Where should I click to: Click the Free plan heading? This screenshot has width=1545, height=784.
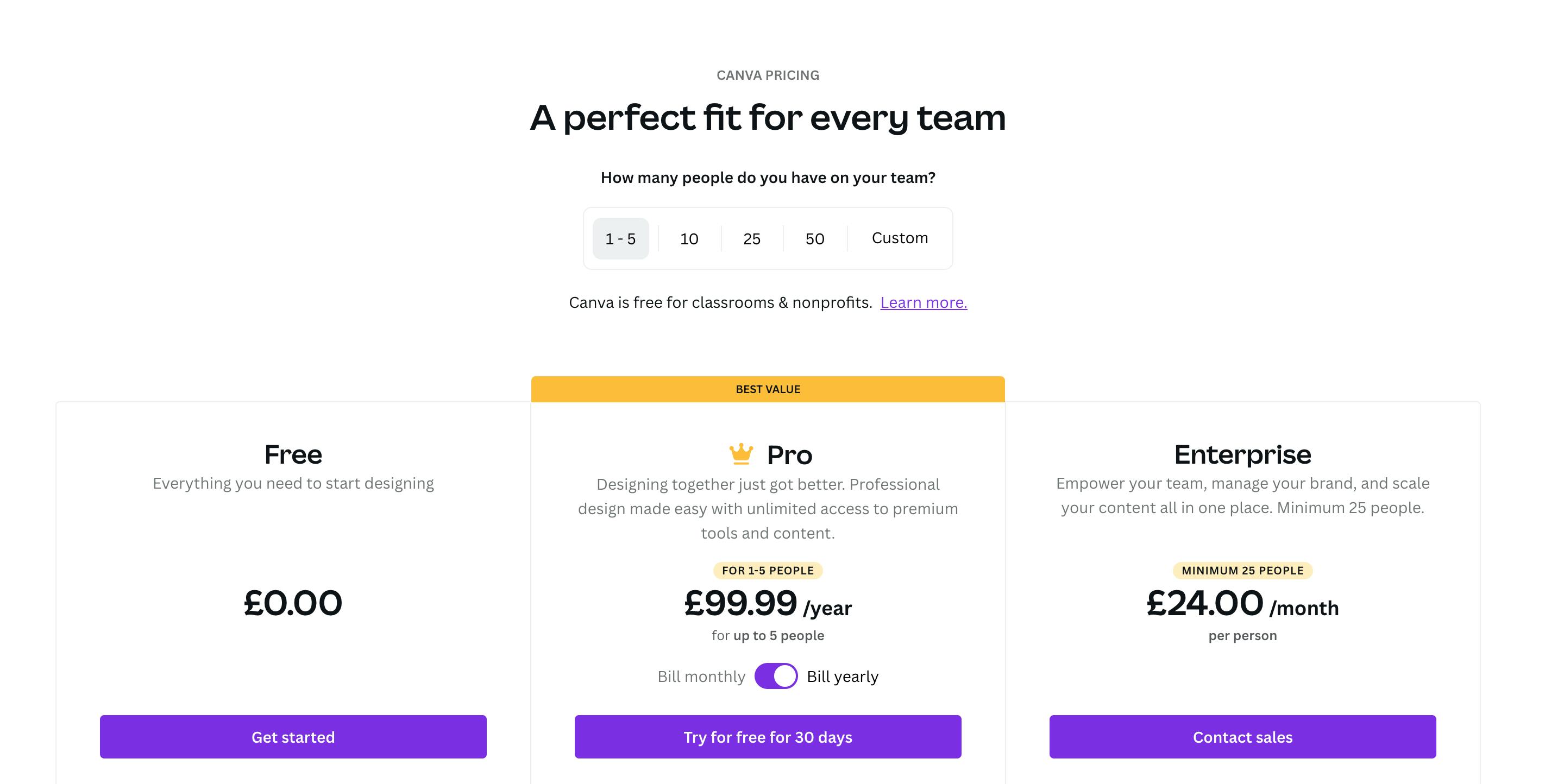293,454
